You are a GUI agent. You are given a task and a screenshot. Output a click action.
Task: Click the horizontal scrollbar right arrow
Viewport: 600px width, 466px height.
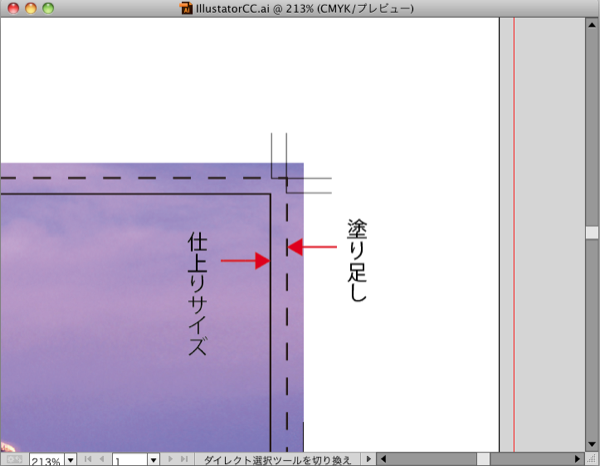pyautogui.click(x=578, y=459)
